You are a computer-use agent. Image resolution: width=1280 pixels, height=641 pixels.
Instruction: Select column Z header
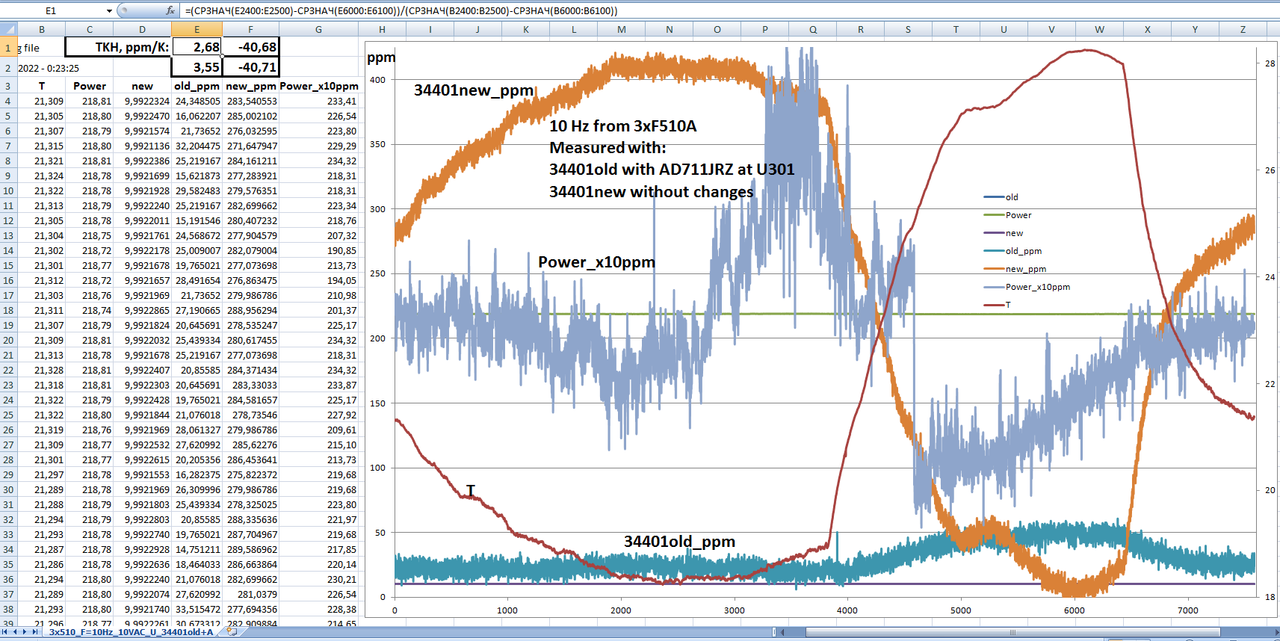1241,29
